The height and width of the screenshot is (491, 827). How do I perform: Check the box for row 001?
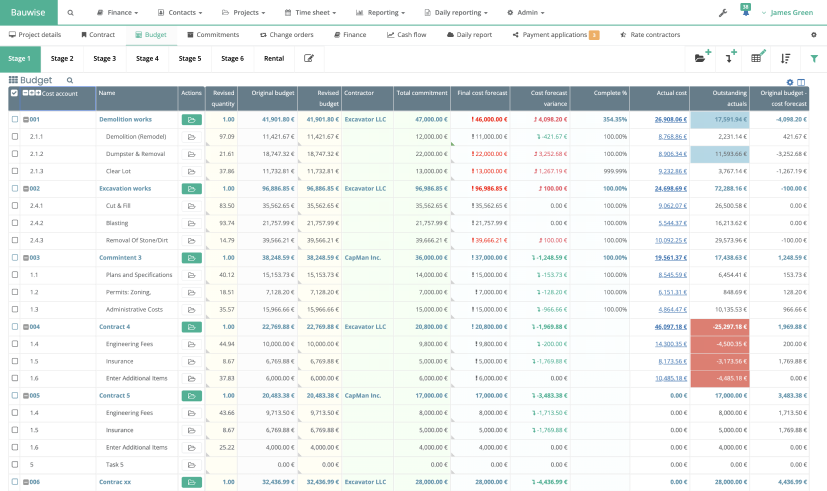pyautogui.click(x=14, y=119)
